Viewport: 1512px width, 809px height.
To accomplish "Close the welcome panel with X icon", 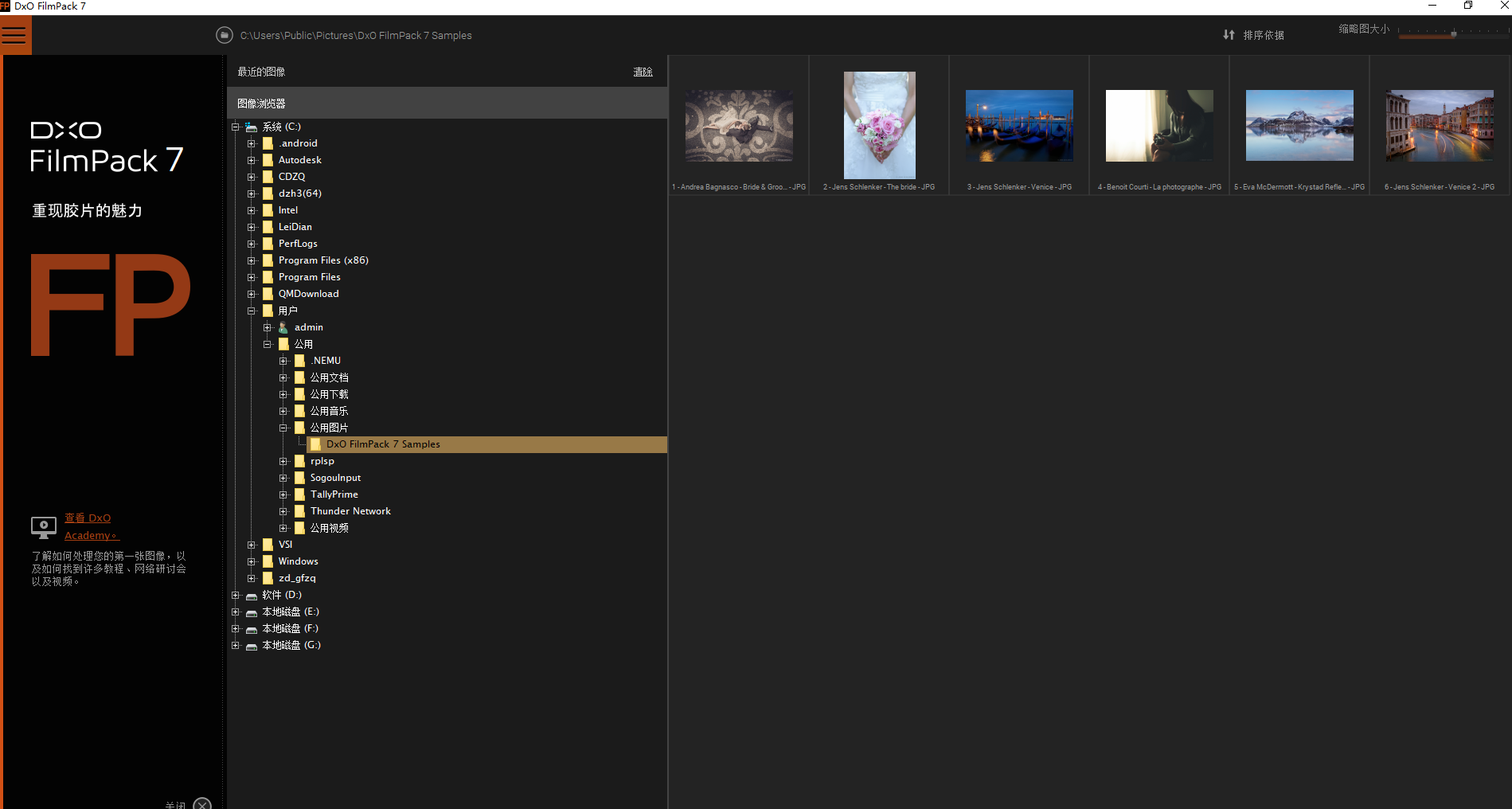I will pyautogui.click(x=202, y=803).
